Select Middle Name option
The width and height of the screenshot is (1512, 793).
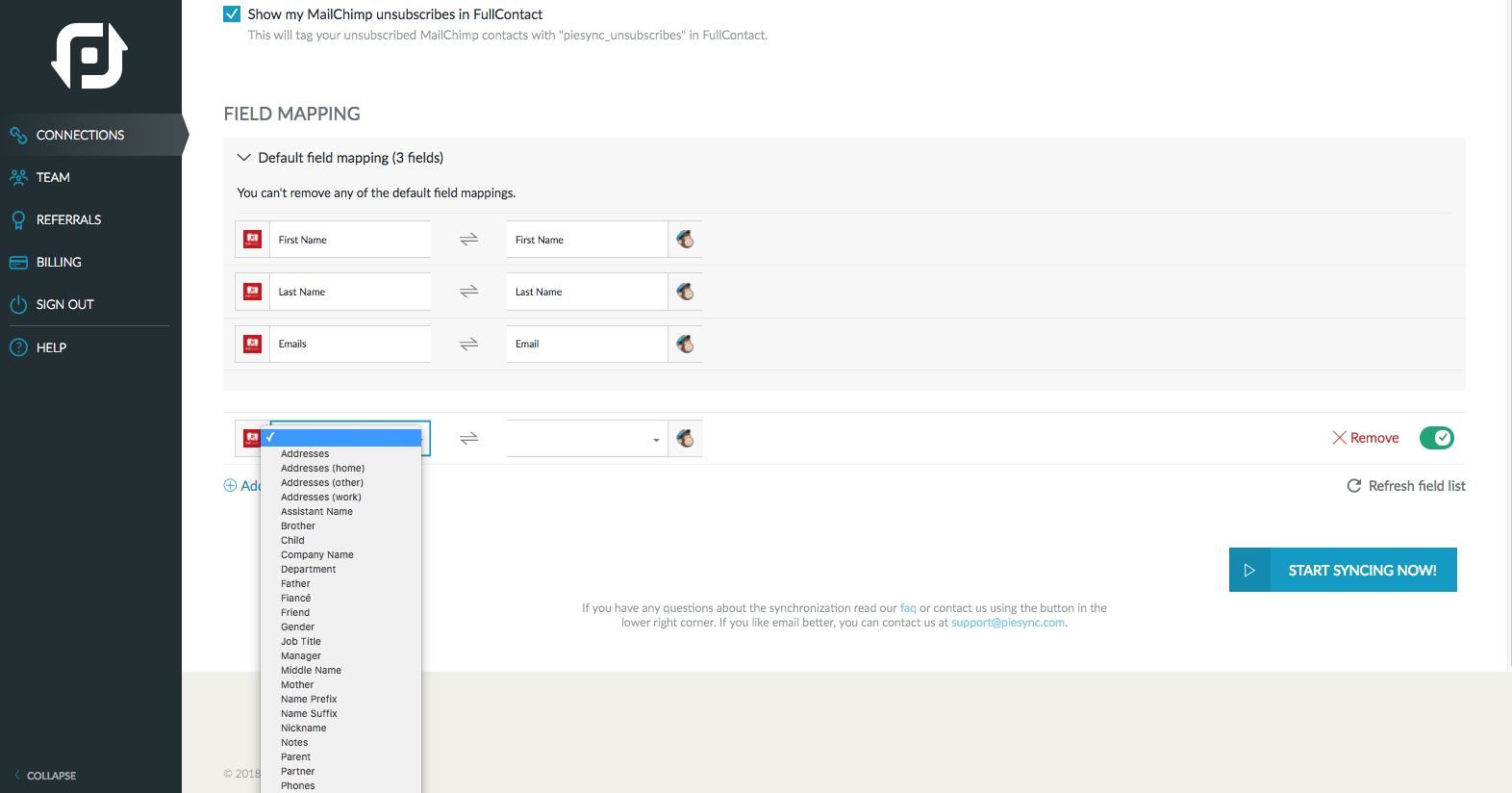tap(341, 670)
